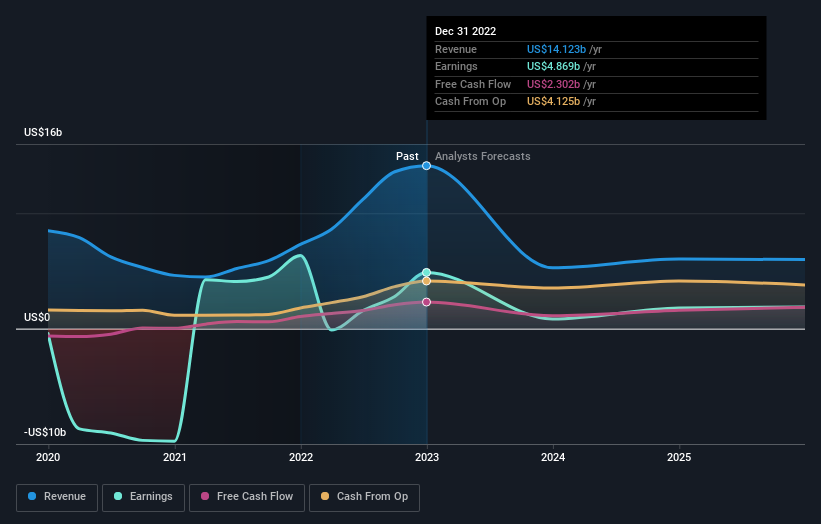The height and width of the screenshot is (524, 821).
Task: Click the Past label on the chart
Action: pyautogui.click(x=407, y=156)
